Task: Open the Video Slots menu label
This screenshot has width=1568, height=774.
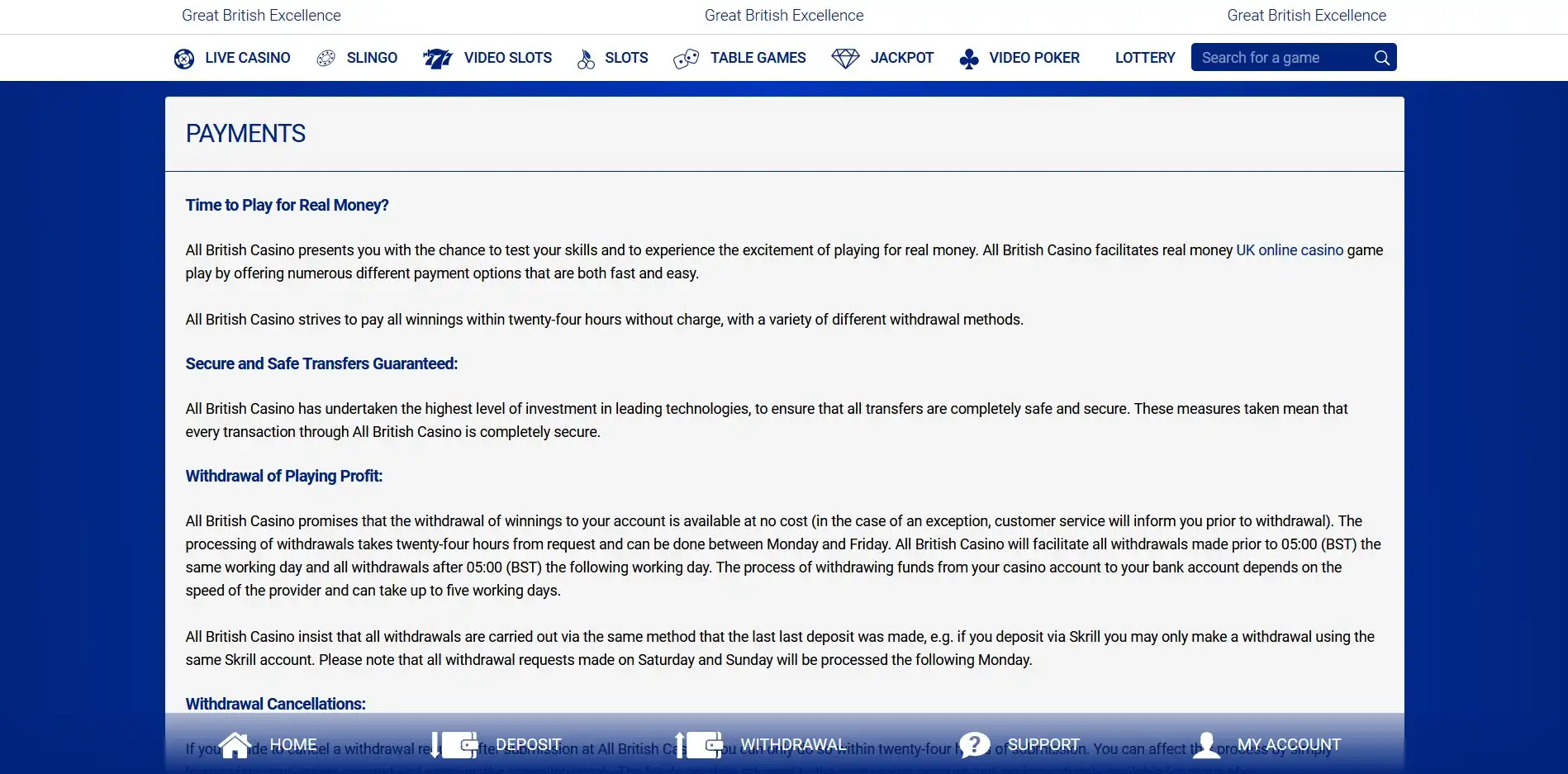Action: [x=507, y=58]
